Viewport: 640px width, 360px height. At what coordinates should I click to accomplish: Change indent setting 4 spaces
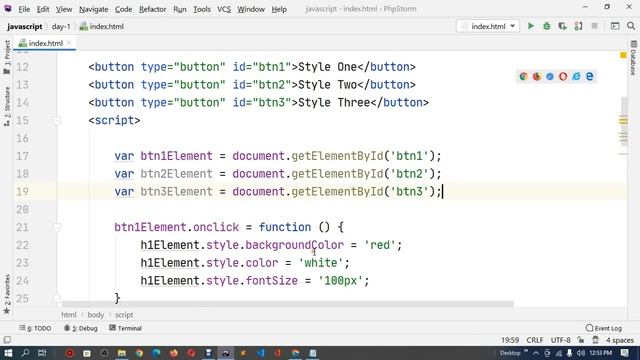(620, 340)
